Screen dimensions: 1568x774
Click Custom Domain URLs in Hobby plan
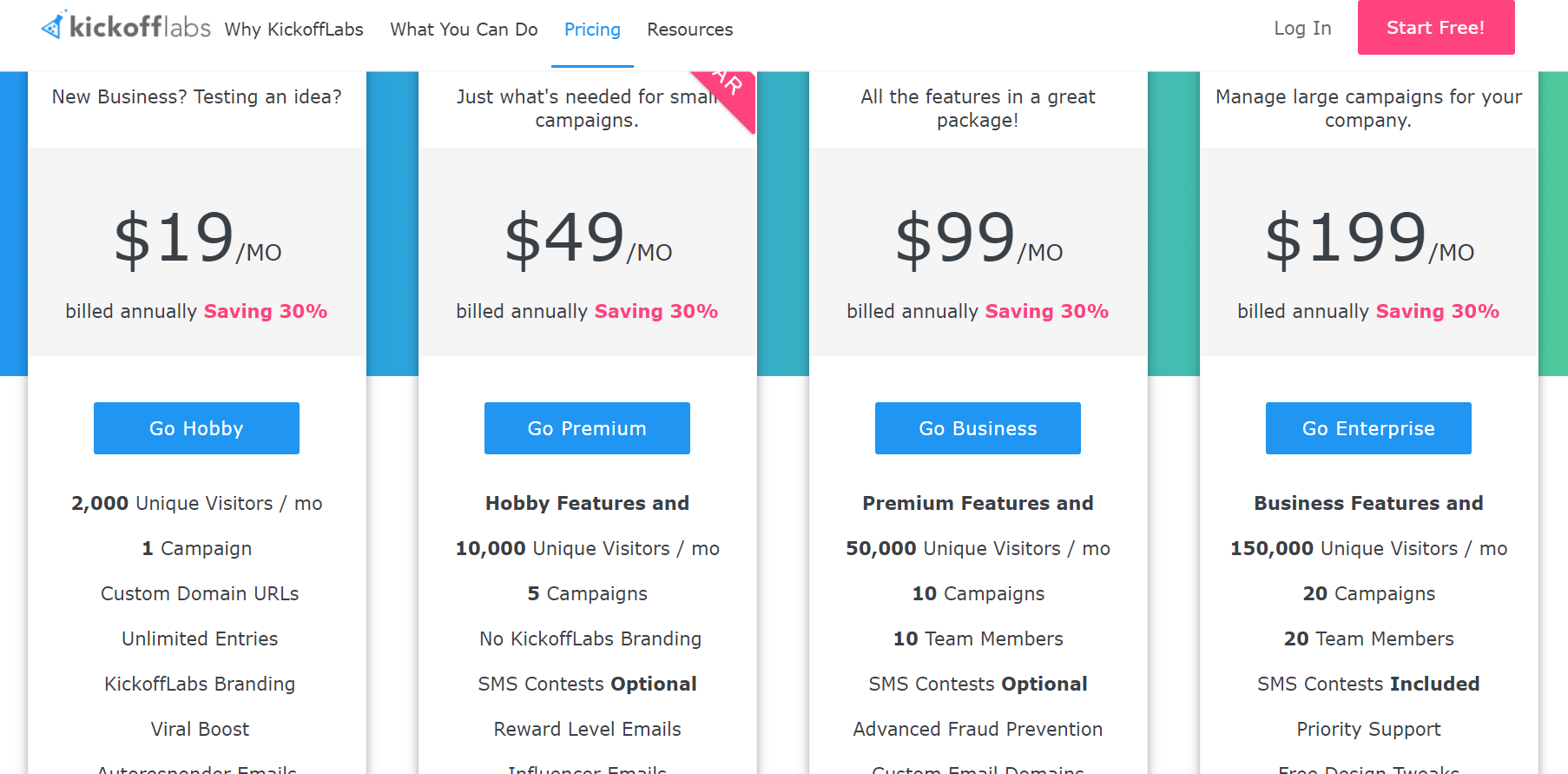click(200, 593)
